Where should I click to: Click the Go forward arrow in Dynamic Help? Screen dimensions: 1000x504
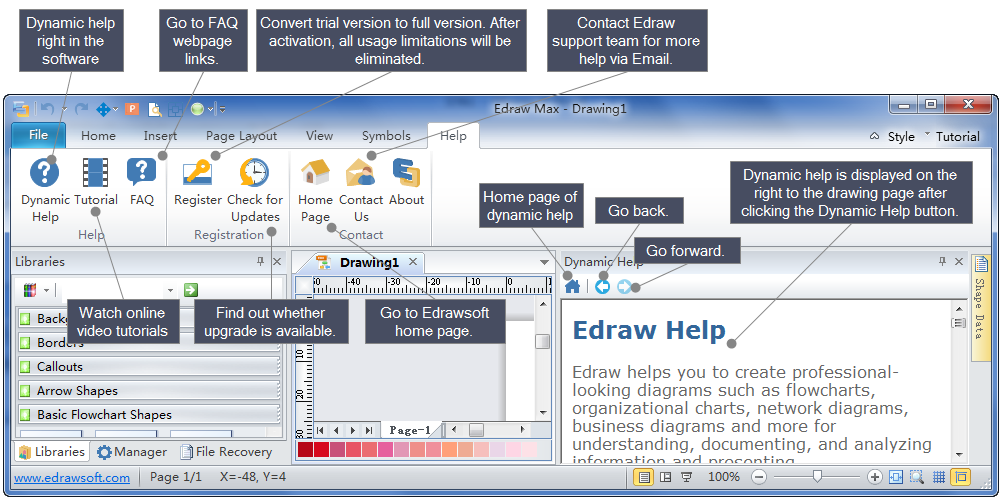(624, 286)
